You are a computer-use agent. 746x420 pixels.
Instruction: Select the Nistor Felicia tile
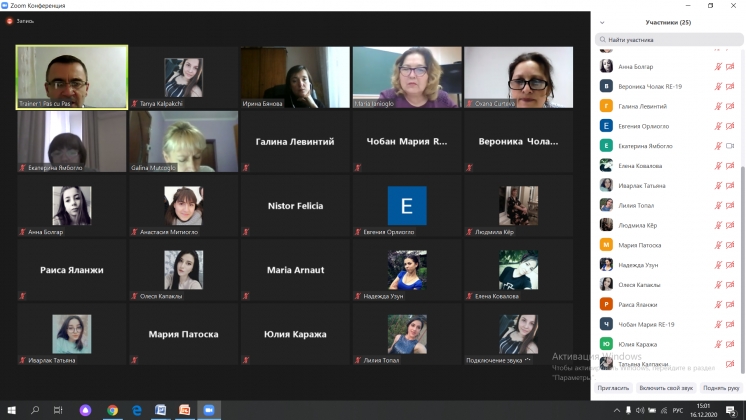[x=295, y=205]
